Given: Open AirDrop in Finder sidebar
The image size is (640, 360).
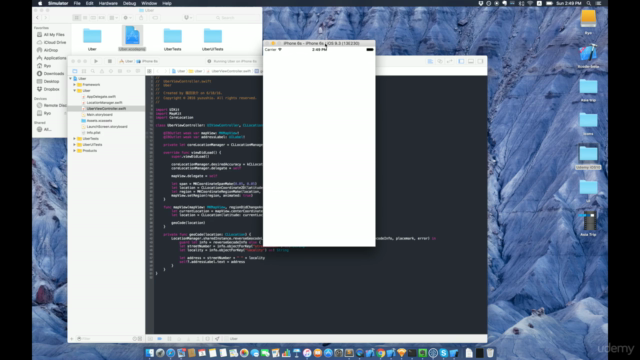Looking at the screenshot, I should 51,50.
